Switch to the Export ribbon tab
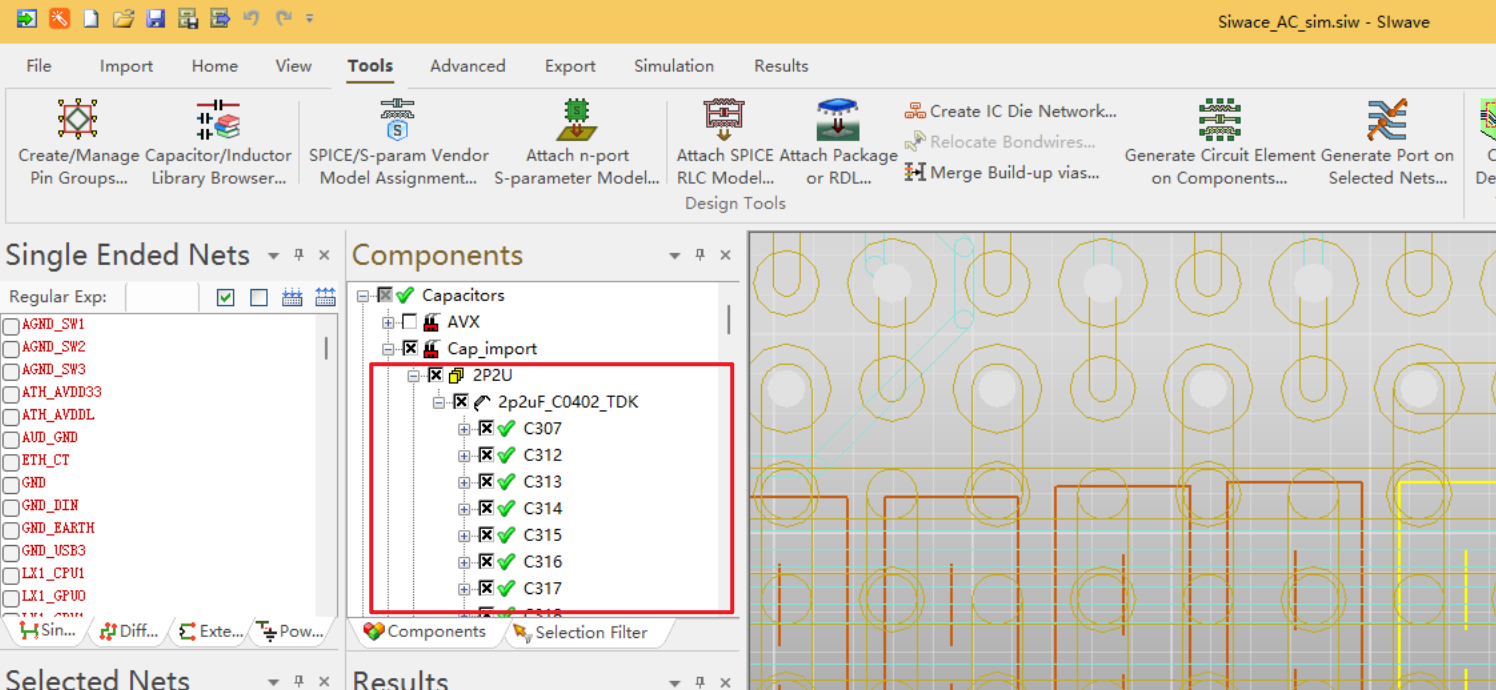 (570, 66)
